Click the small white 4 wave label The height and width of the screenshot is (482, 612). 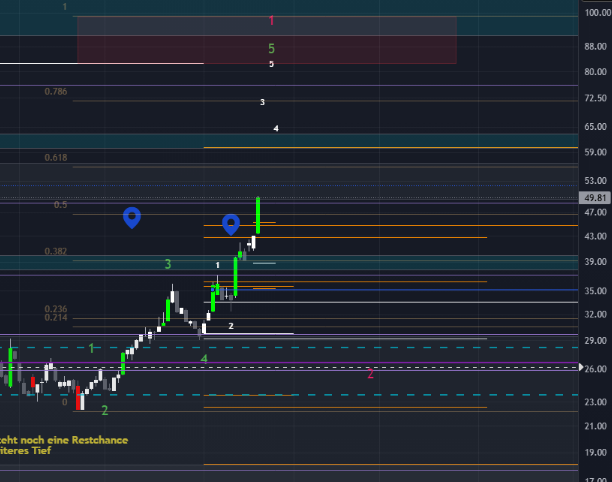point(276,128)
